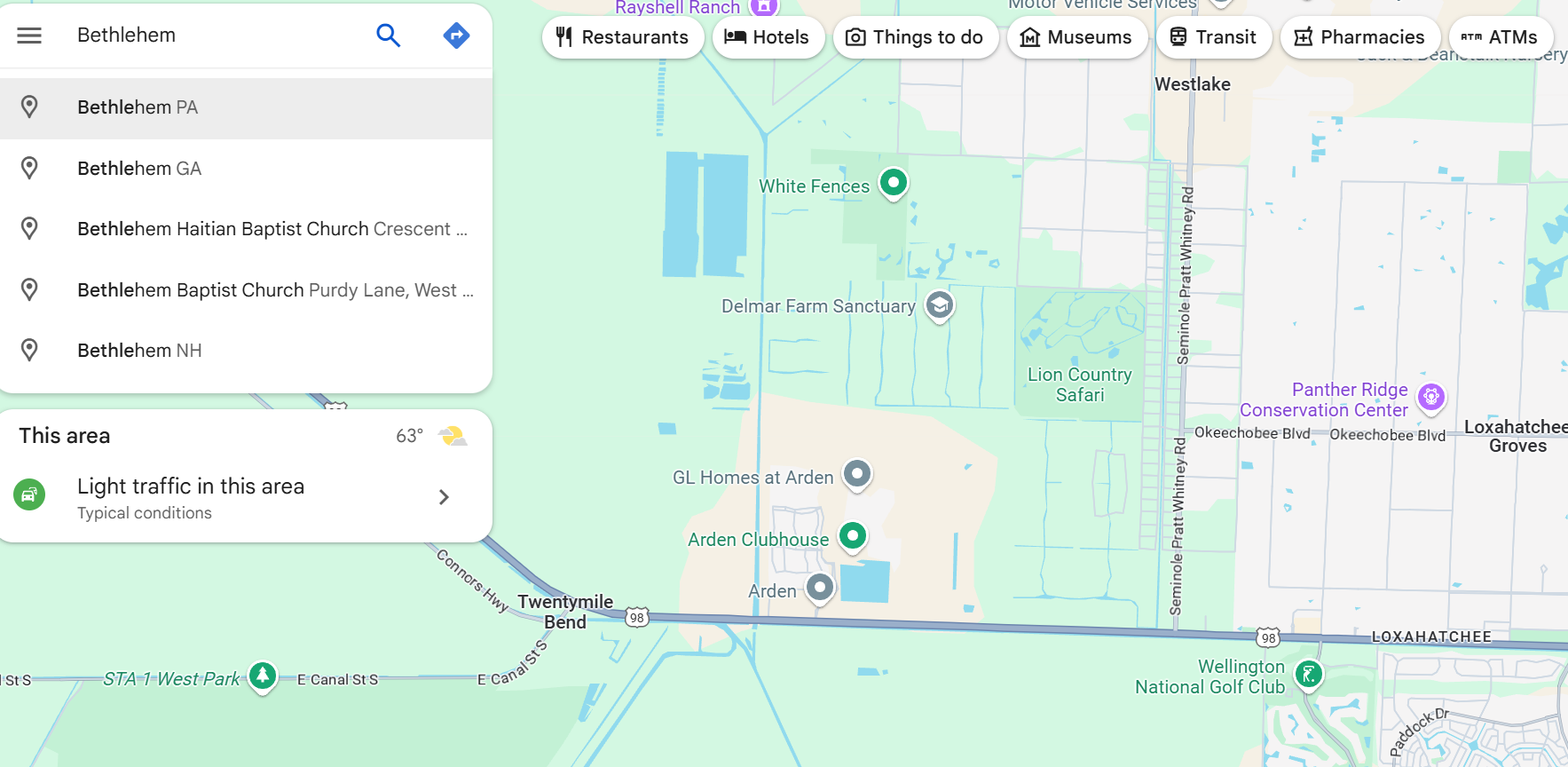Viewport: 1568px width, 767px height.
Task: Click the Rayshell Ranch purple marker
Action: 763,5
